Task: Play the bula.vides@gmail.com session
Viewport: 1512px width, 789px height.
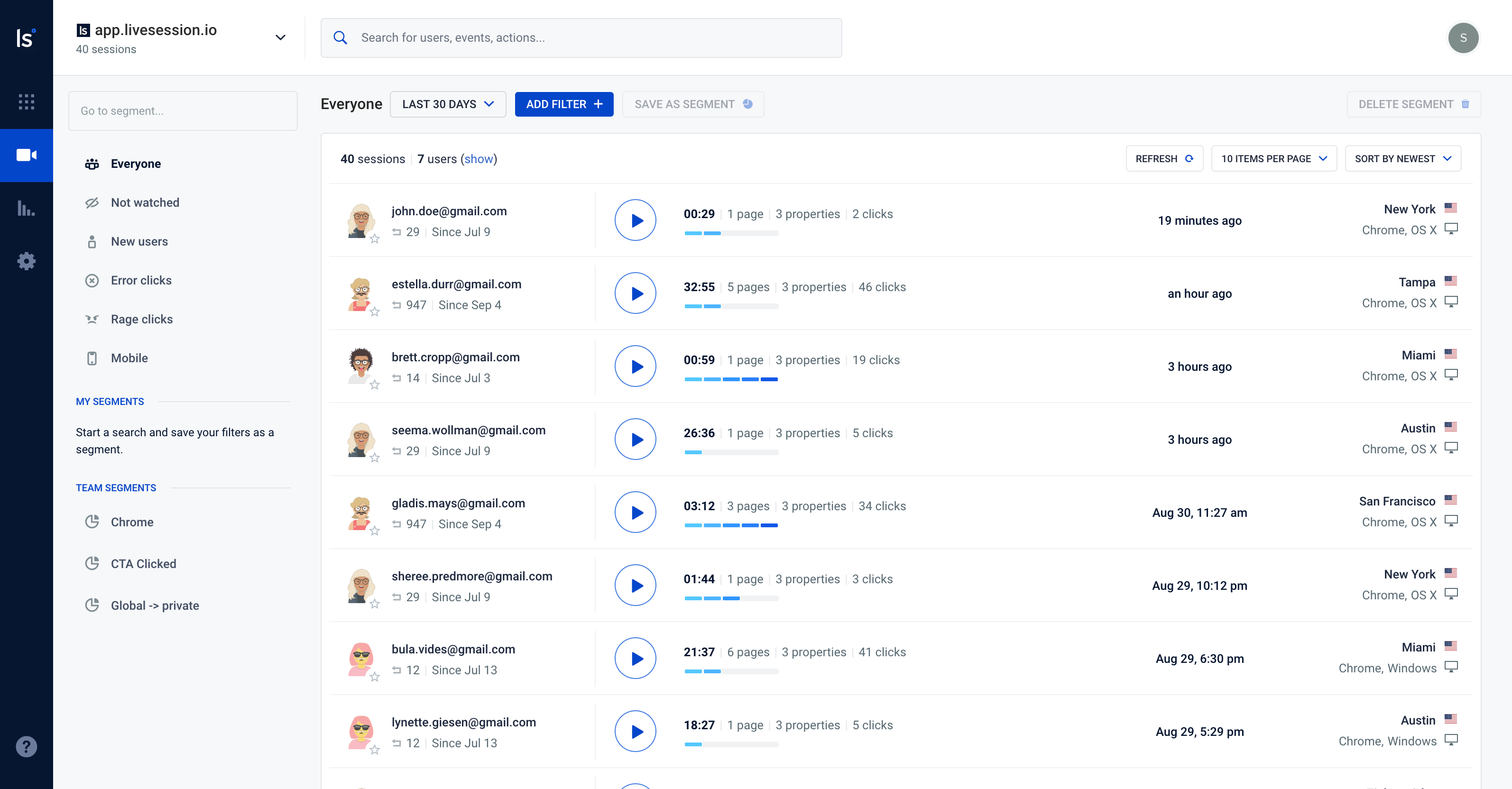Action: tap(635, 659)
